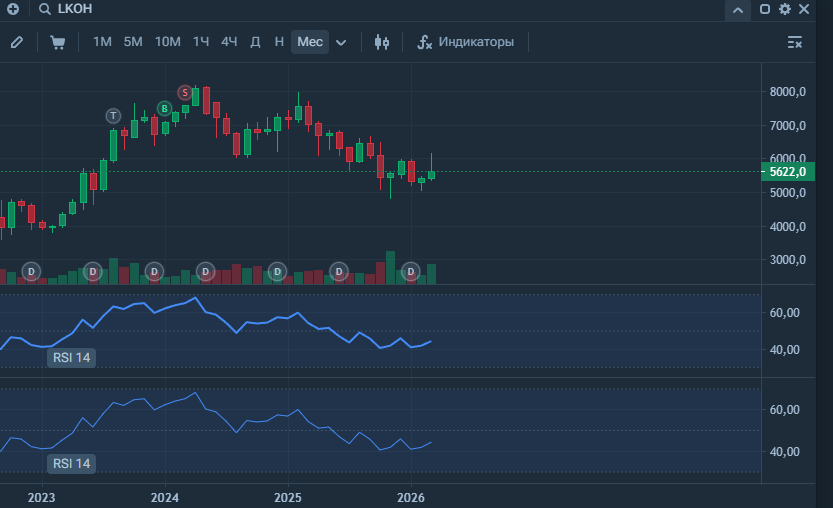833x508 pixels.
Task: Switch to 1M timeframe
Action: (x=102, y=42)
